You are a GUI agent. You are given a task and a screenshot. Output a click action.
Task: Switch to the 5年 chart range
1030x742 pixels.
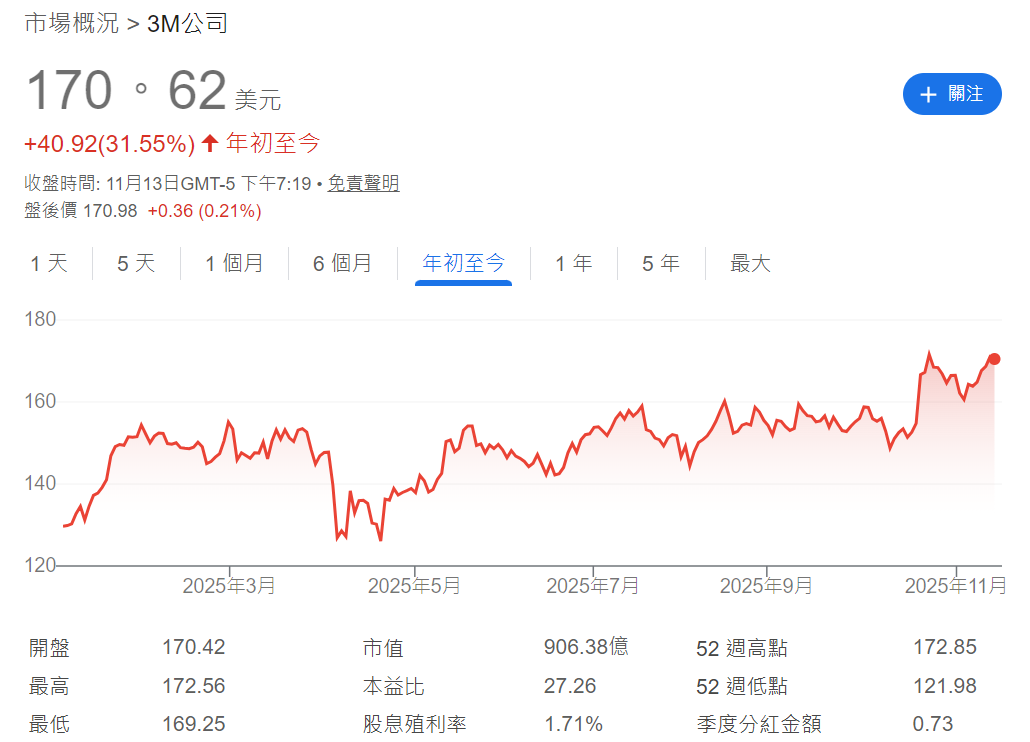tap(658, 263)
